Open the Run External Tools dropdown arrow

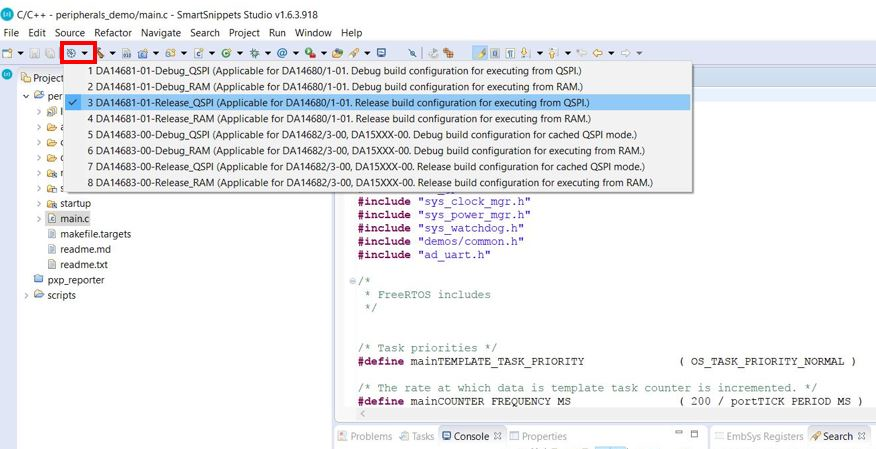coord(323,53)
